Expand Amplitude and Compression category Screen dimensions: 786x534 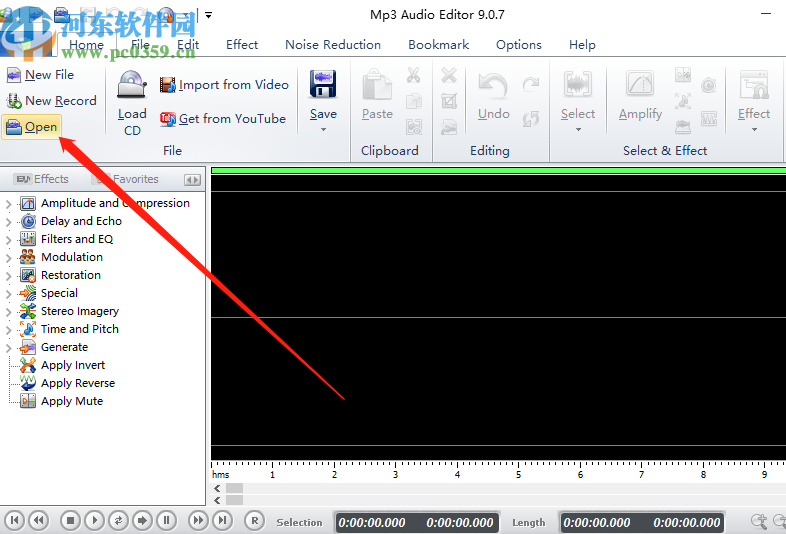click(x=8, y=204)
